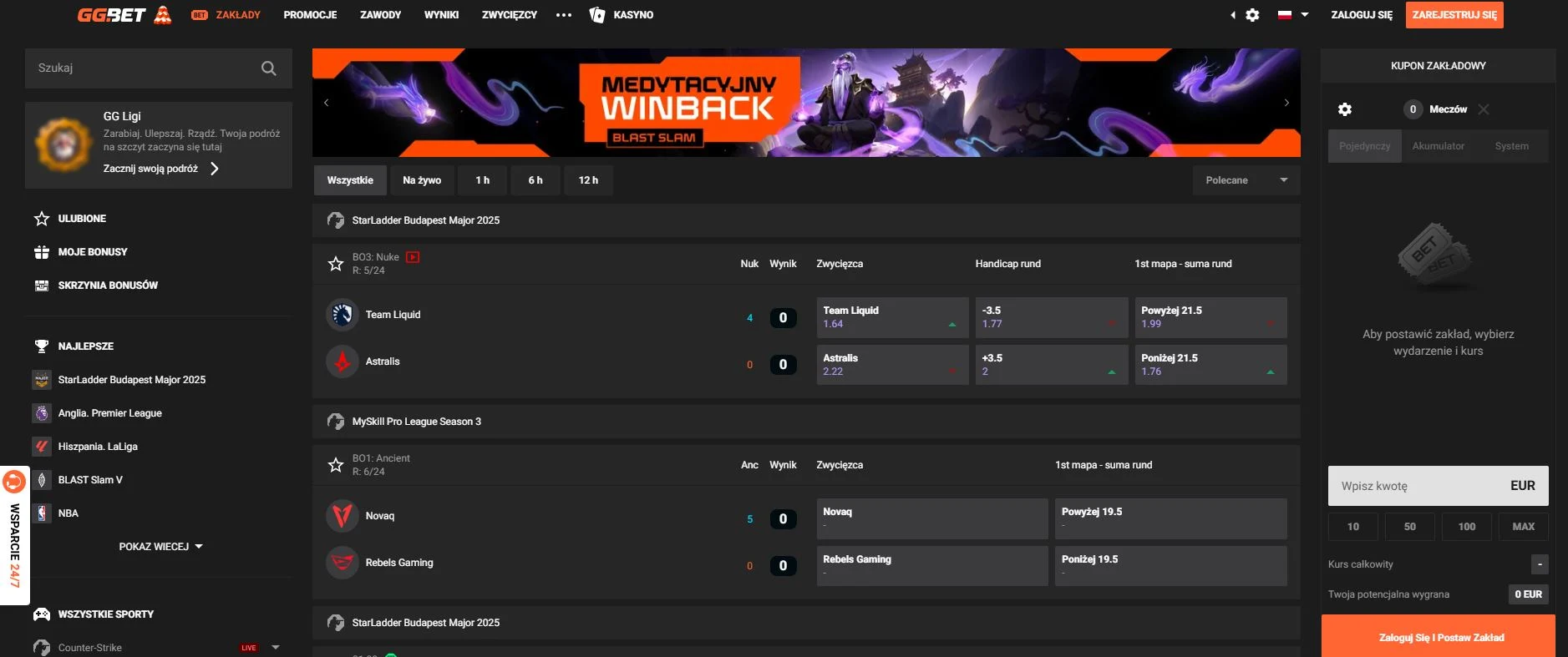Click the Najlepsze trophy icon
This screenshot has height=657, width=1568.
coord(42,346)
